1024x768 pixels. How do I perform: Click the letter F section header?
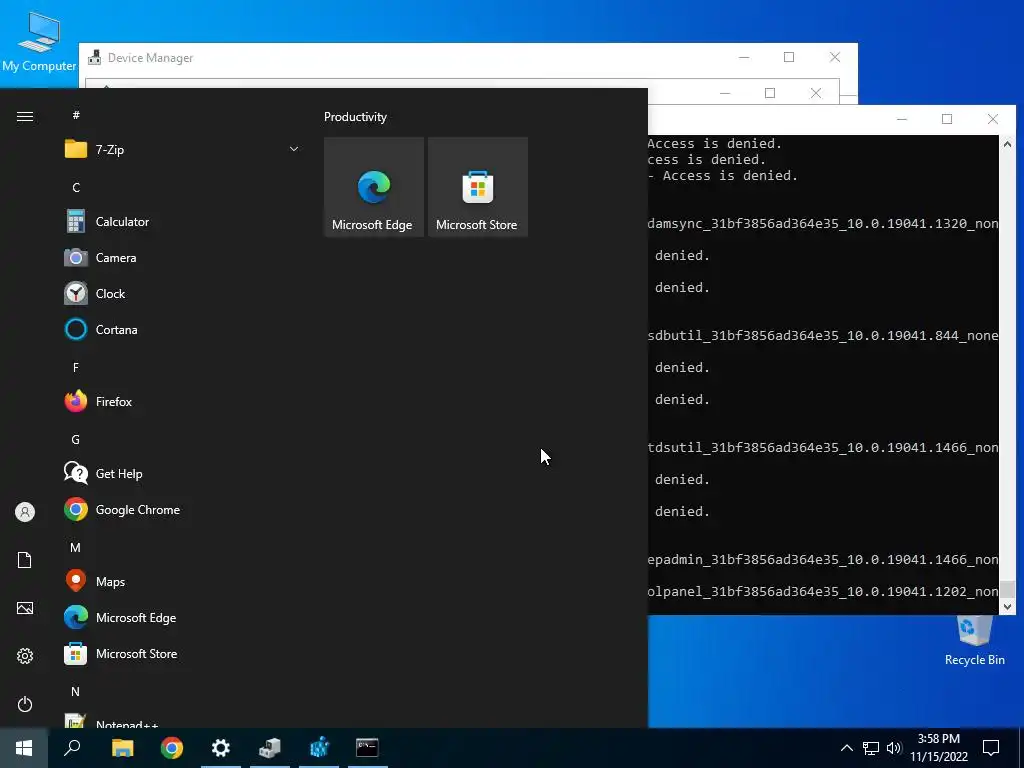click(x=76, y=368)
